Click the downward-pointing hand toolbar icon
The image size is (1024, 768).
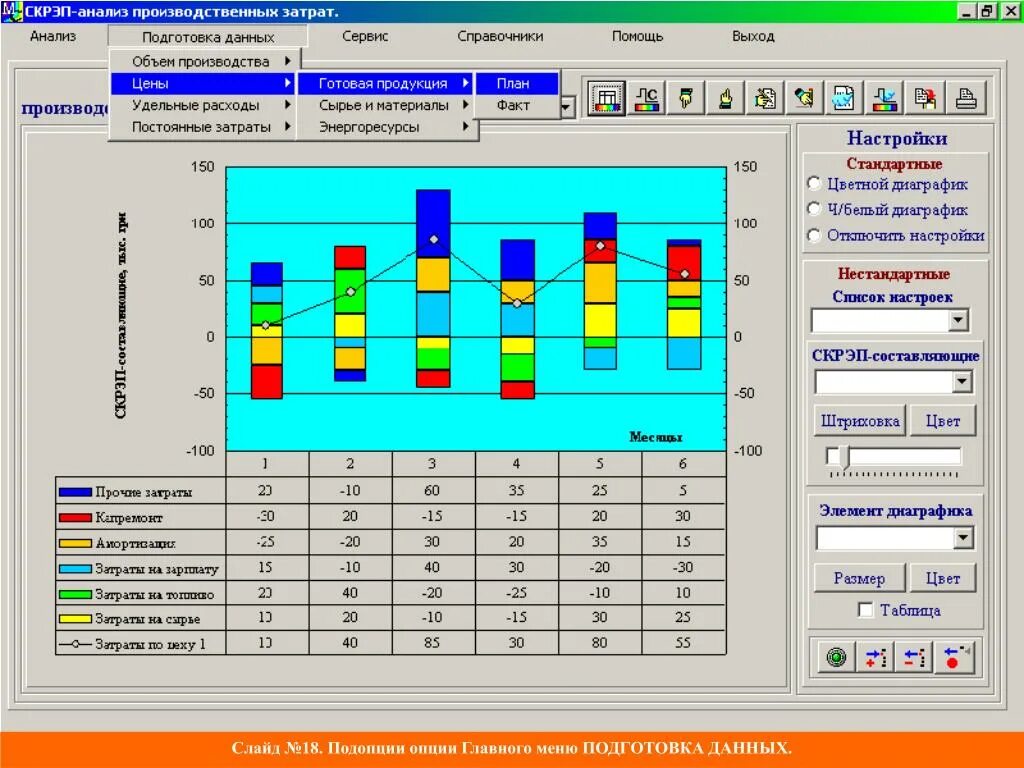coord(686,99)
